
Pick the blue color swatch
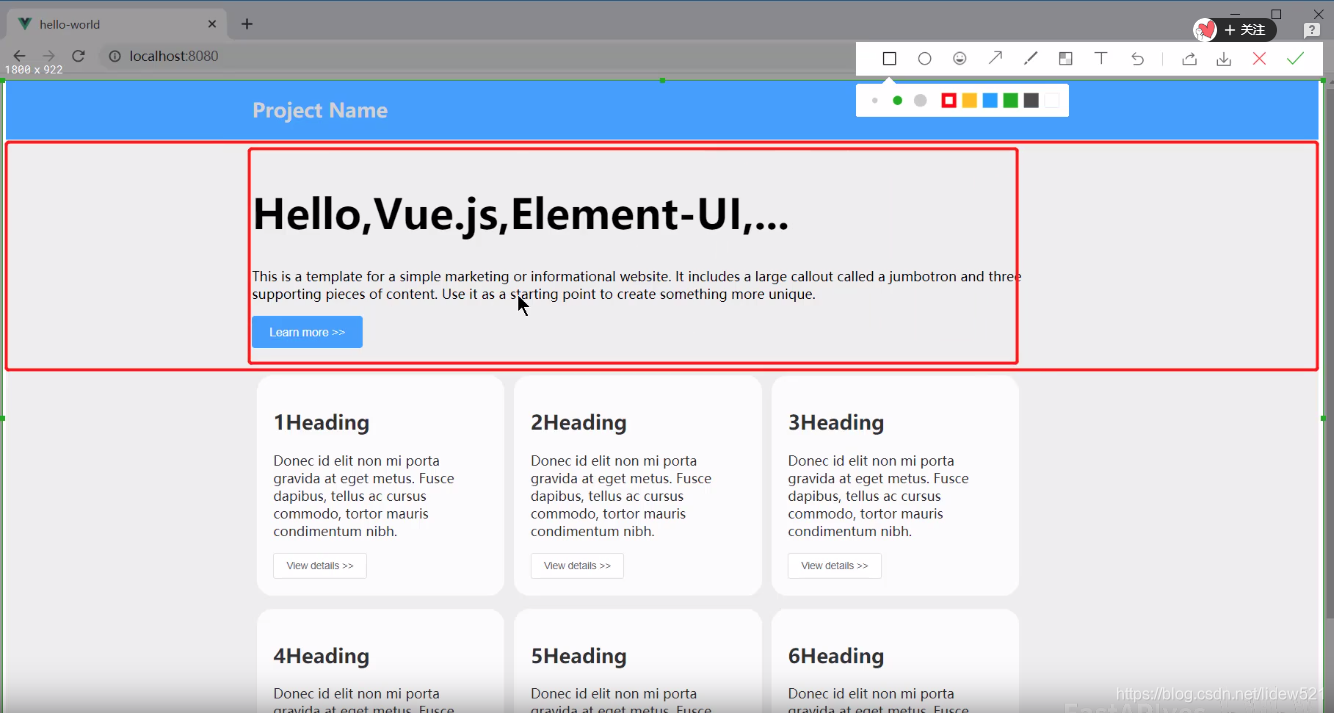point(990,101)
